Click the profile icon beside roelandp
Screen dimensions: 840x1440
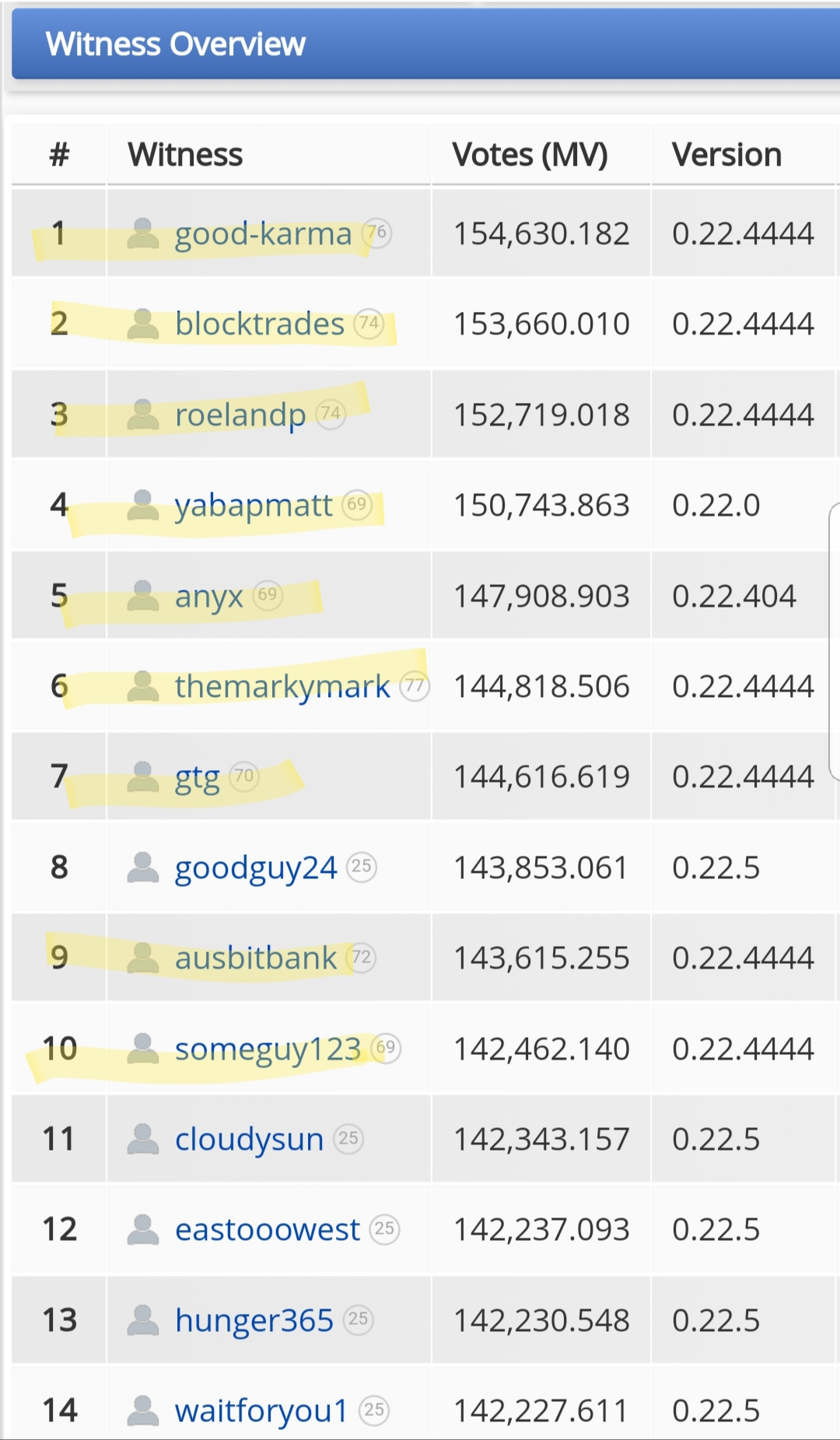pyautogui.click(x=143, y=415)
